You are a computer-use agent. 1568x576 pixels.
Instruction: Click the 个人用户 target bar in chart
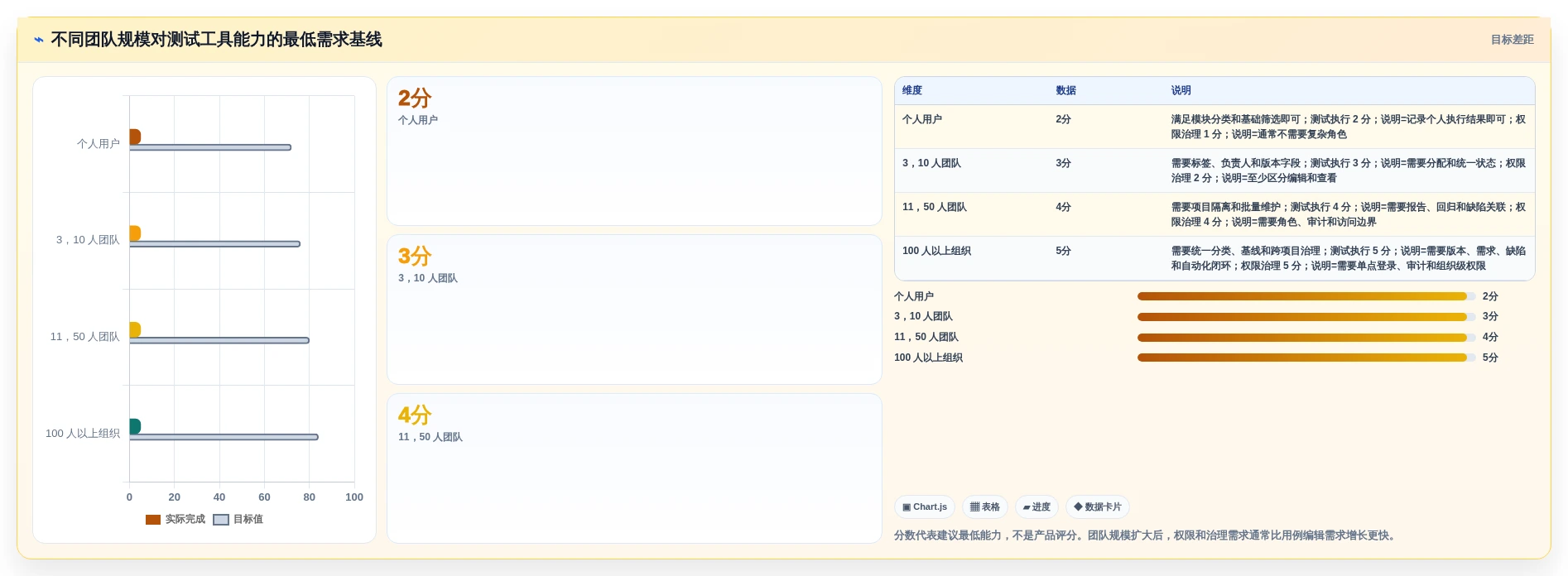(210, 147)
